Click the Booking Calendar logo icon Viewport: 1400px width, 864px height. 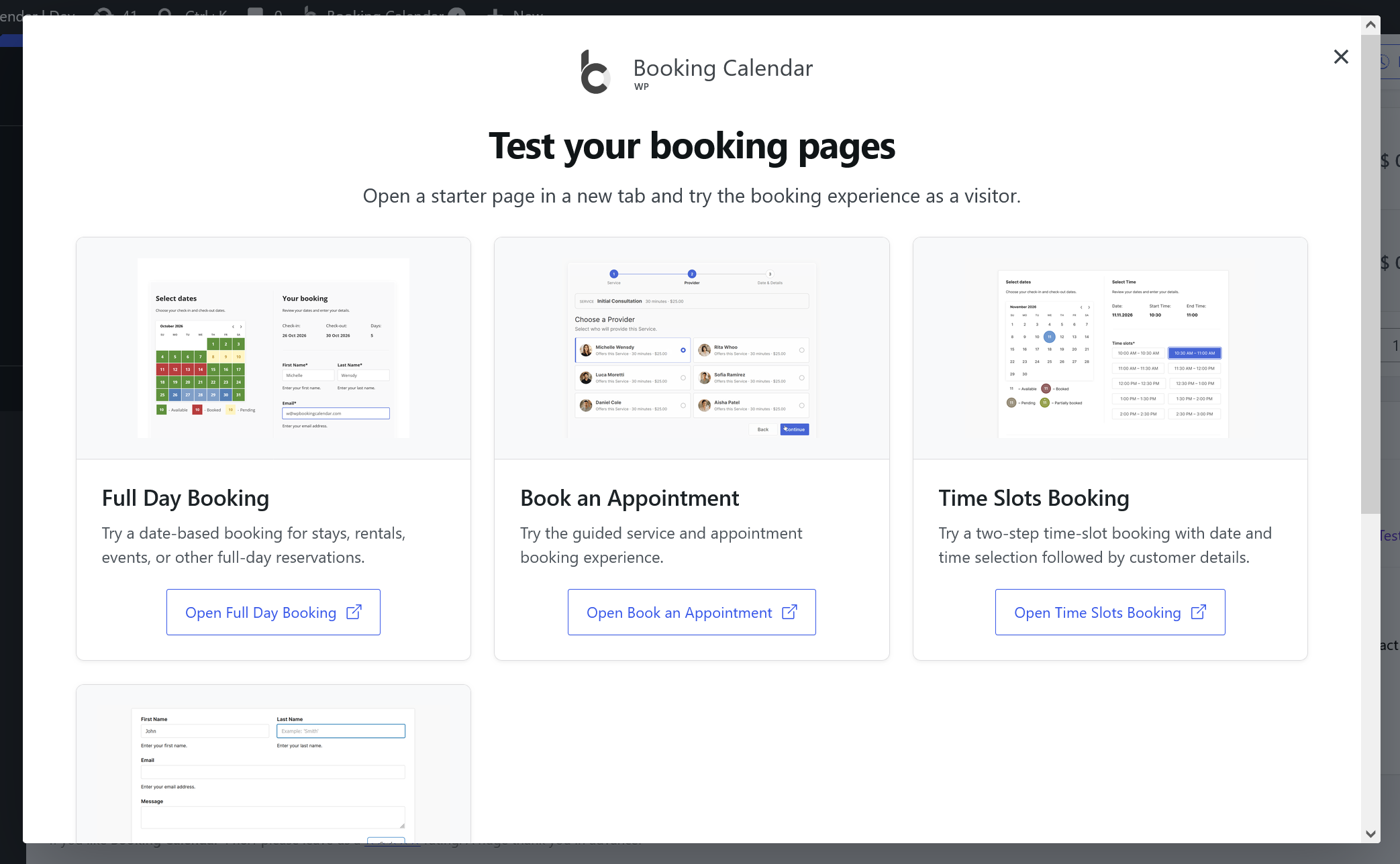(595, 72)
